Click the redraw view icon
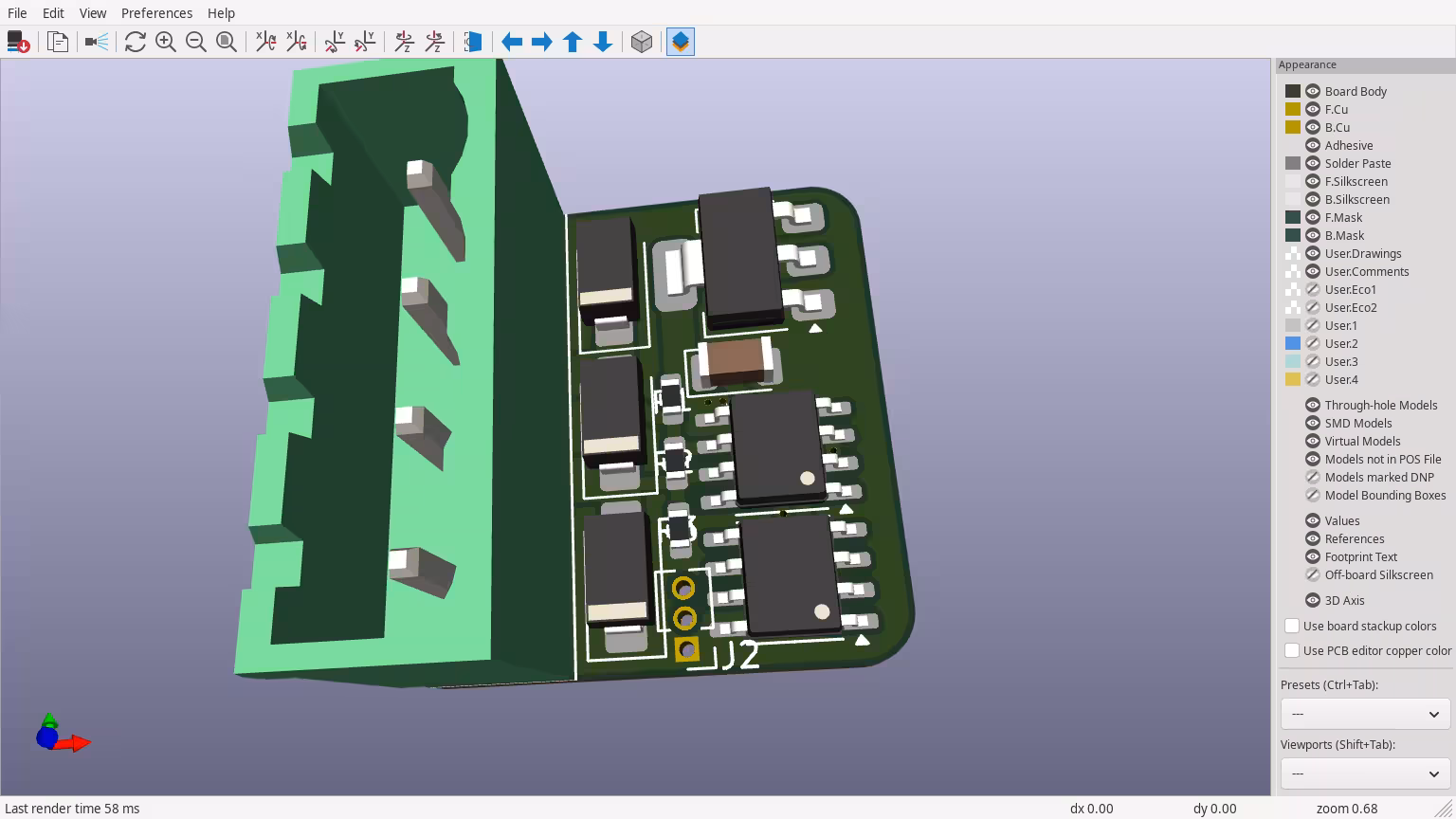This screenshot has height=819, width=1456. point(136,42)
